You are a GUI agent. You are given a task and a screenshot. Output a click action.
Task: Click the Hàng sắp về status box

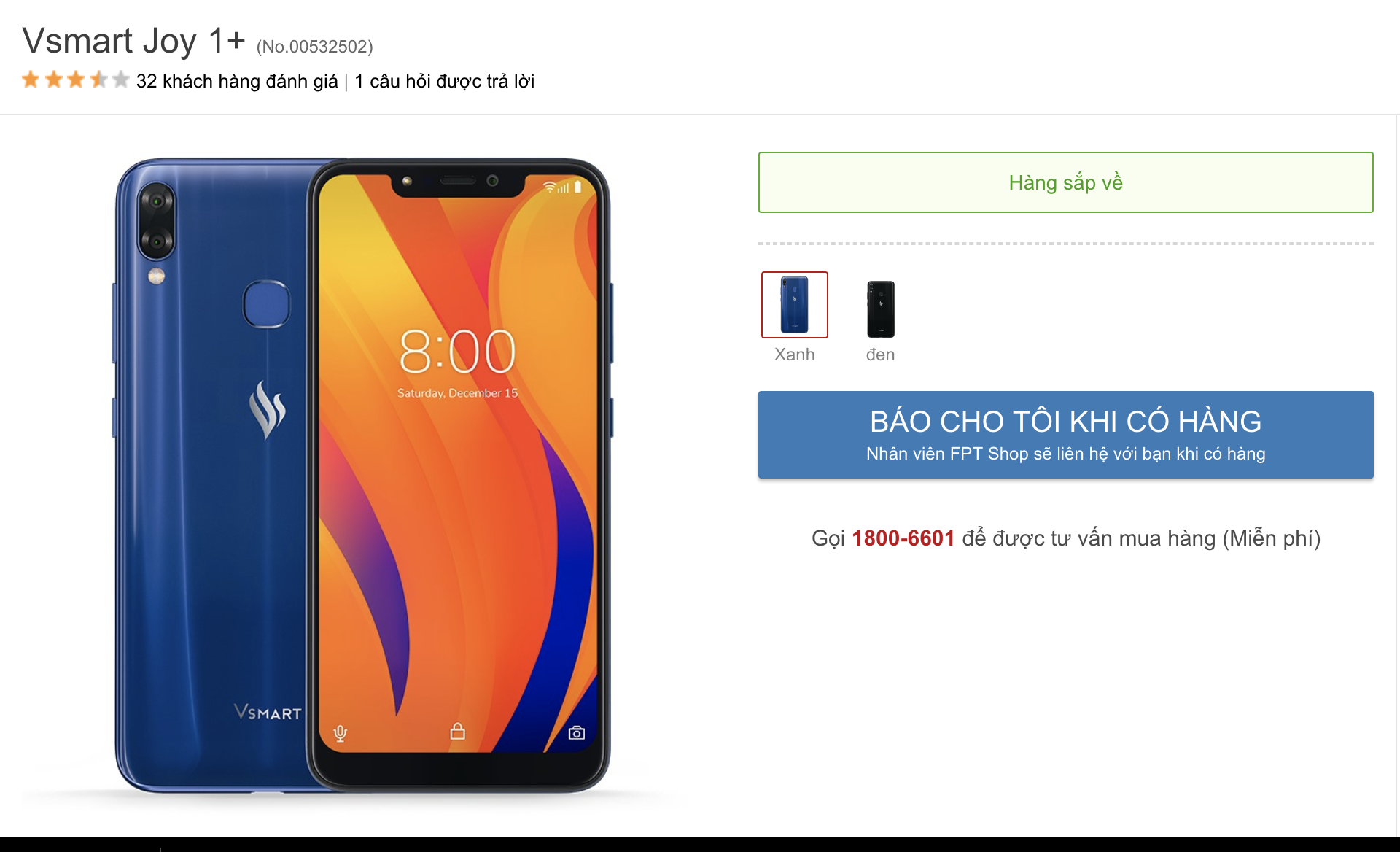[1066, 182]
